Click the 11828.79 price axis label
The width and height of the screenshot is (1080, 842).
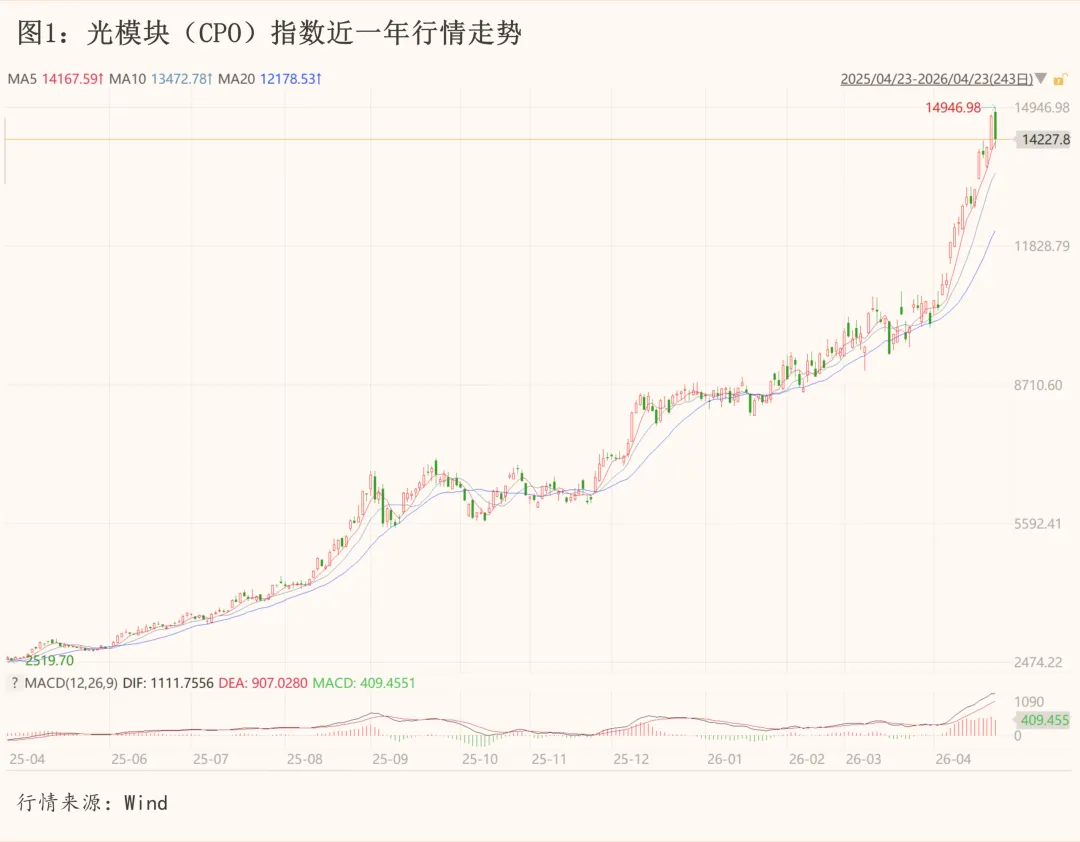(1042, 246)
